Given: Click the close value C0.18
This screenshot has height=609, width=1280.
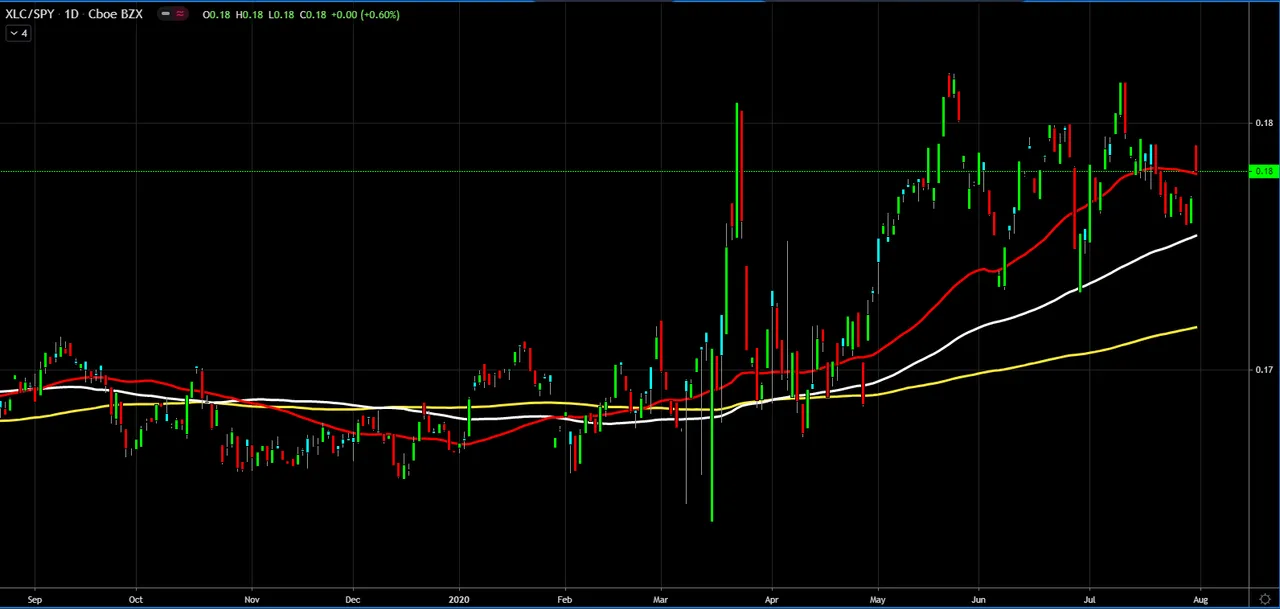Looking at the screenshot, I should (313, 14).
